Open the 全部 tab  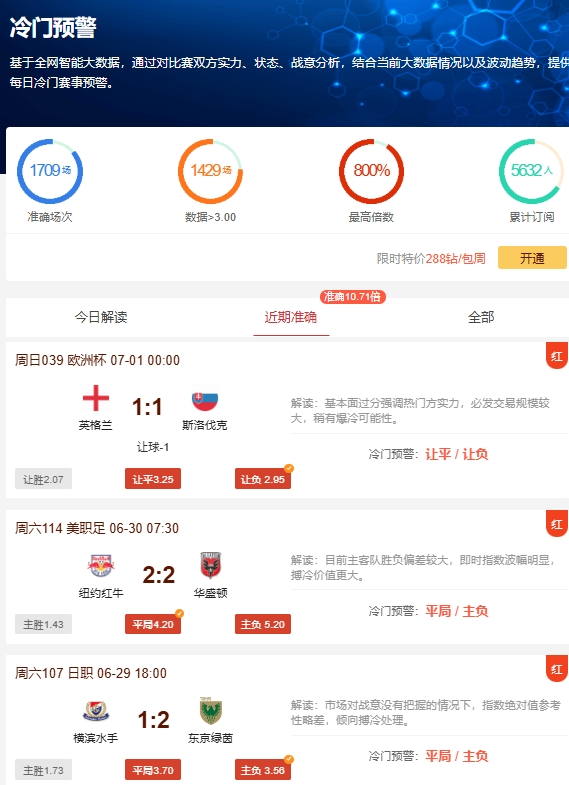tap(481, 317)
